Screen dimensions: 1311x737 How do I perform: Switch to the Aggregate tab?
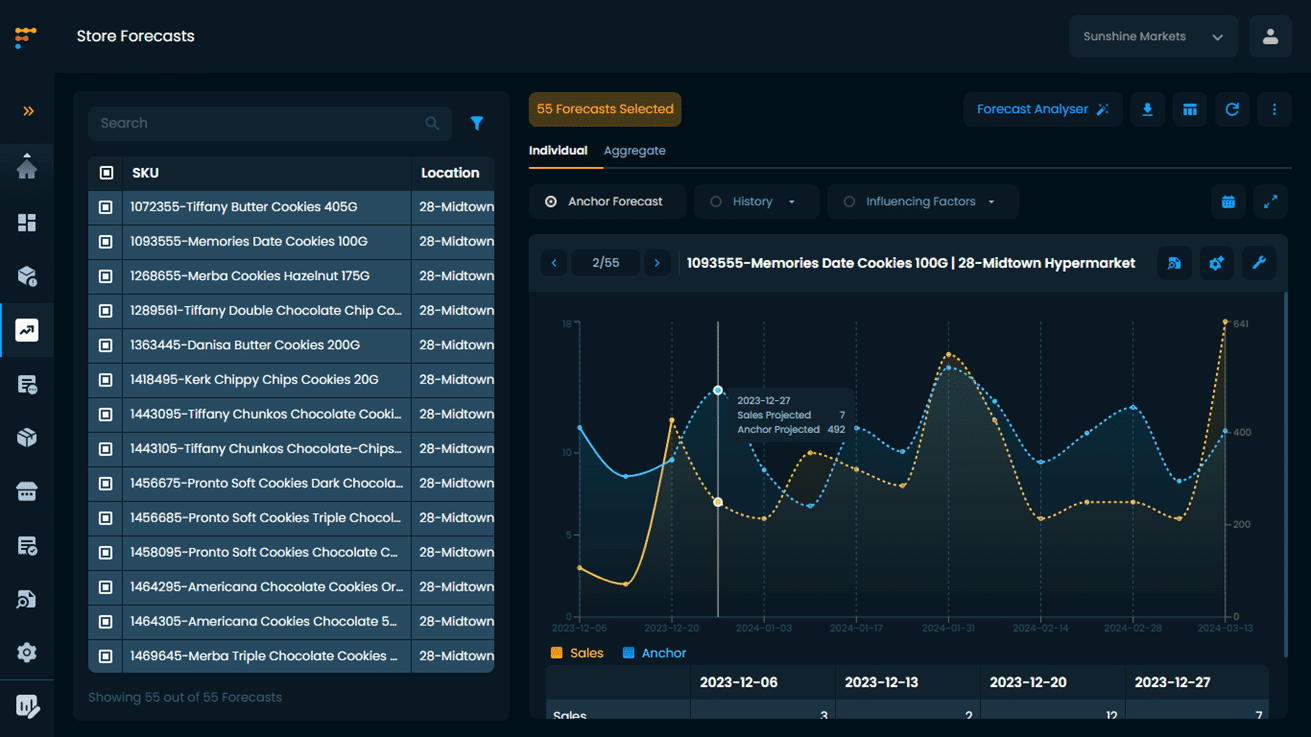click(634, 151)
